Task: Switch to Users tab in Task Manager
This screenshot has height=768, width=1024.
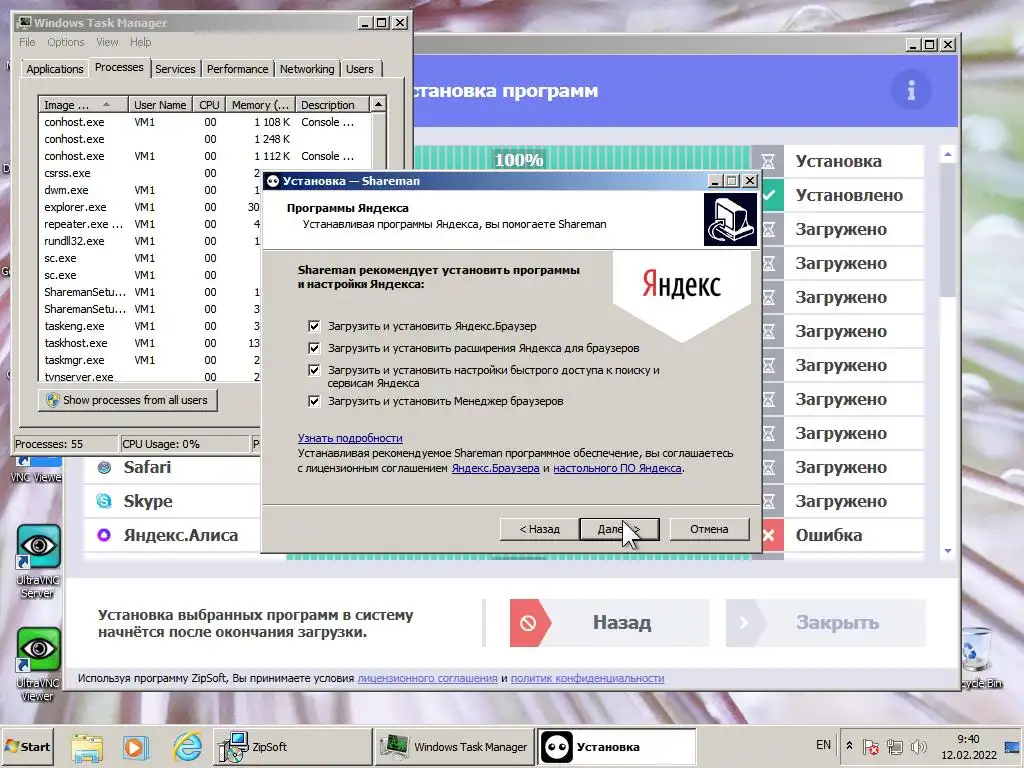Action: coord(360,69)
